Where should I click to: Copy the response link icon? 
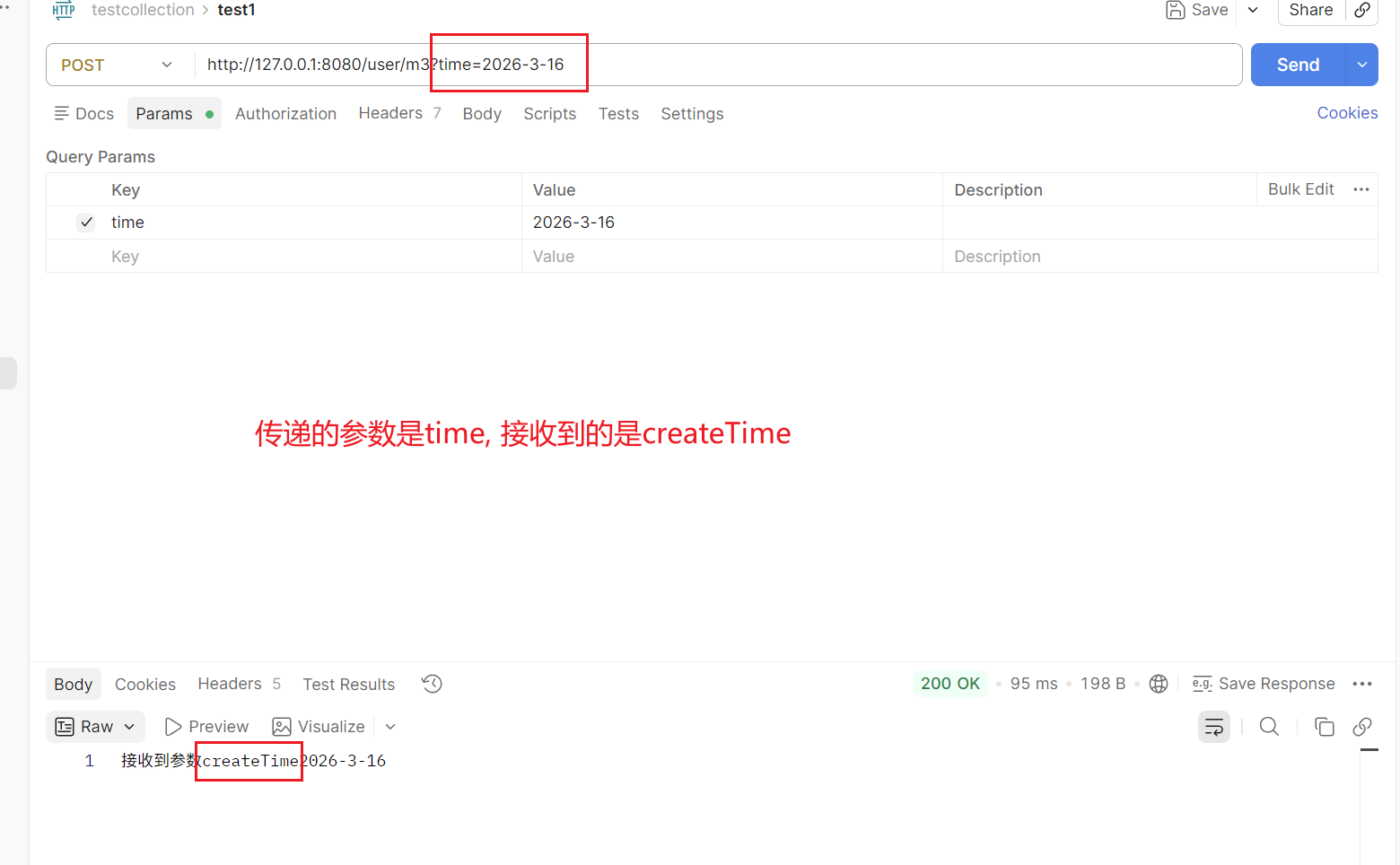pyautogui.click(x=1362, y=727)
